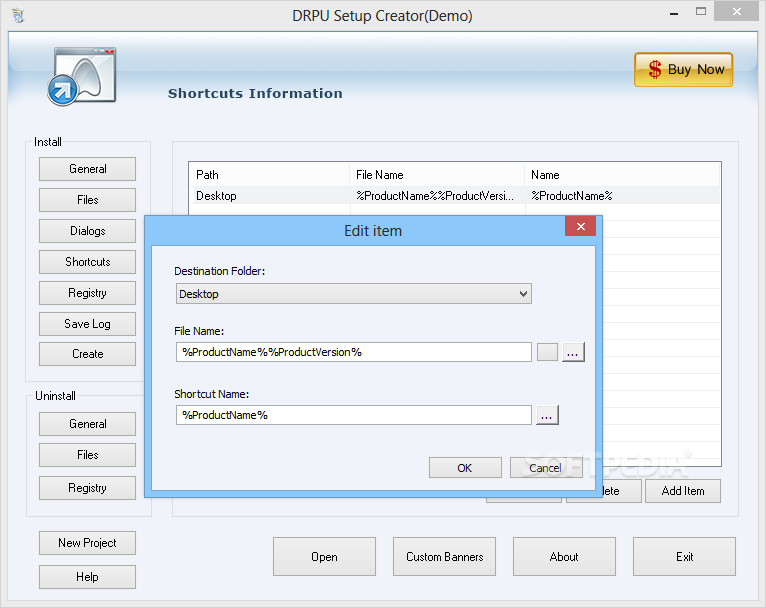Close the DRPU Setup Creator window

point(737,12)
